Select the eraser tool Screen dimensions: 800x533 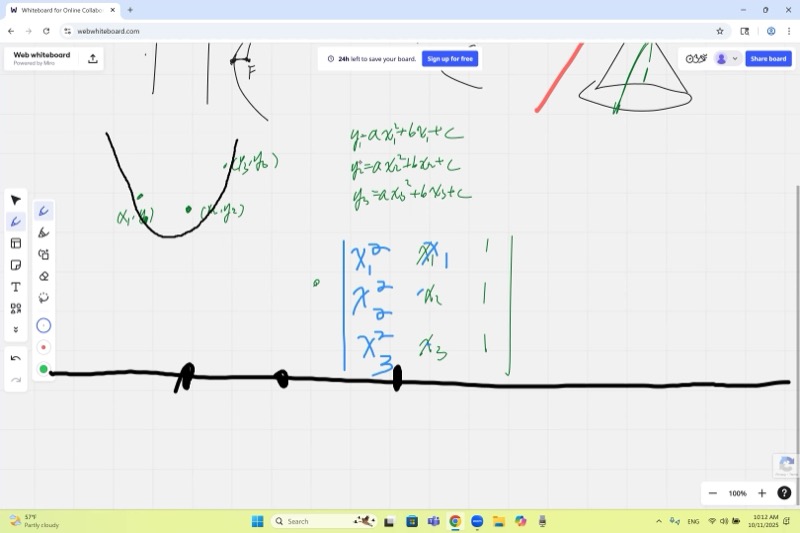pyautogui.click(x=43, y=276)
